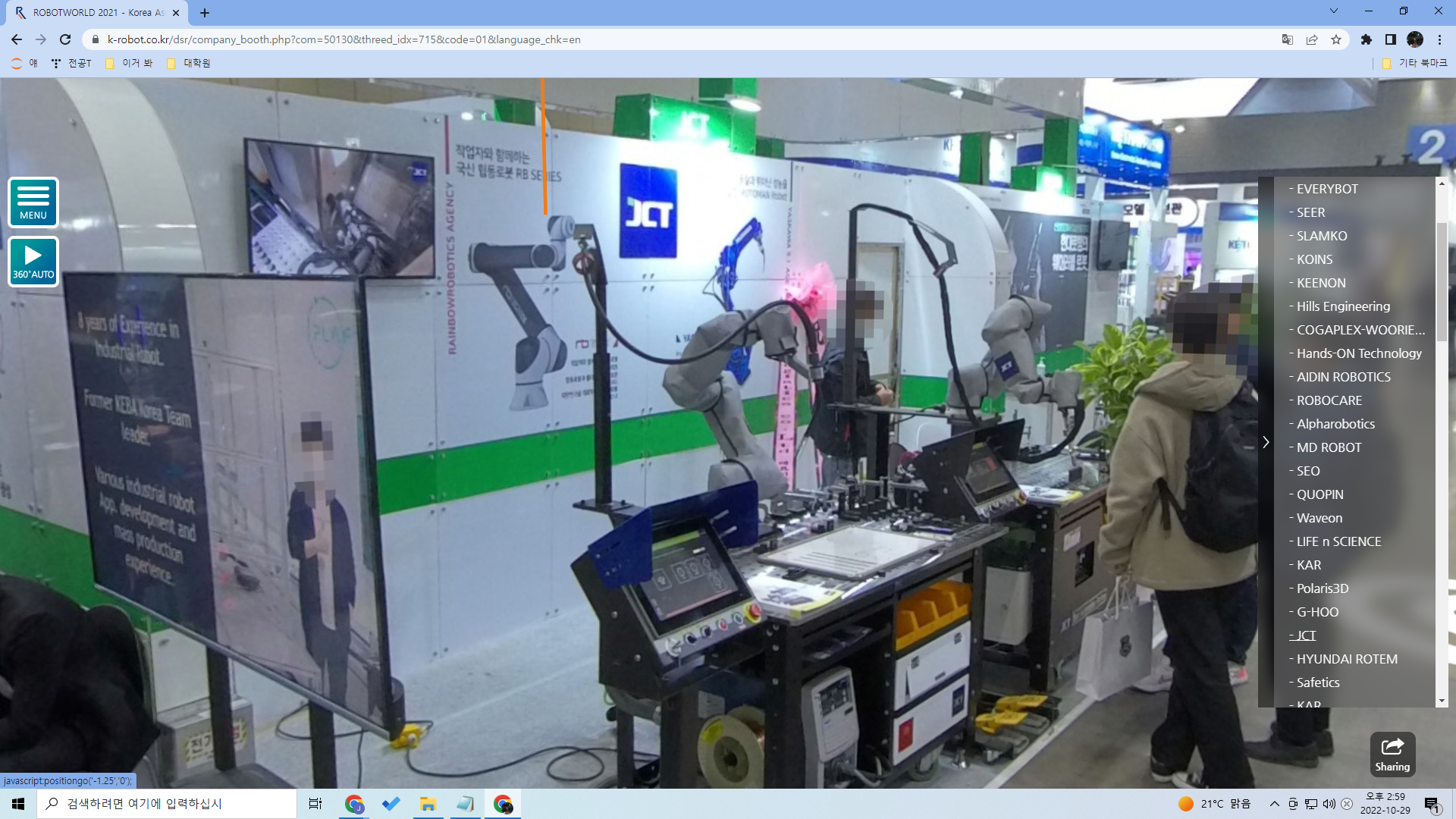Collapse booth list with side arrow
The height and width of the screenshot is (819, 1456).
pos(1266,442)
